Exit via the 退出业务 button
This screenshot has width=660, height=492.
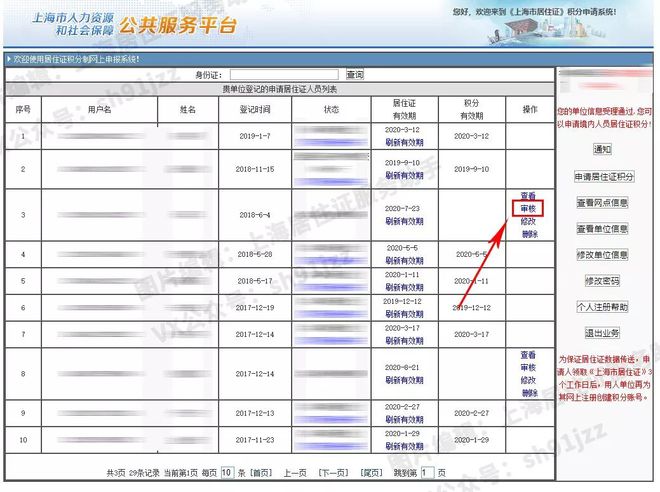click(602, 333)
